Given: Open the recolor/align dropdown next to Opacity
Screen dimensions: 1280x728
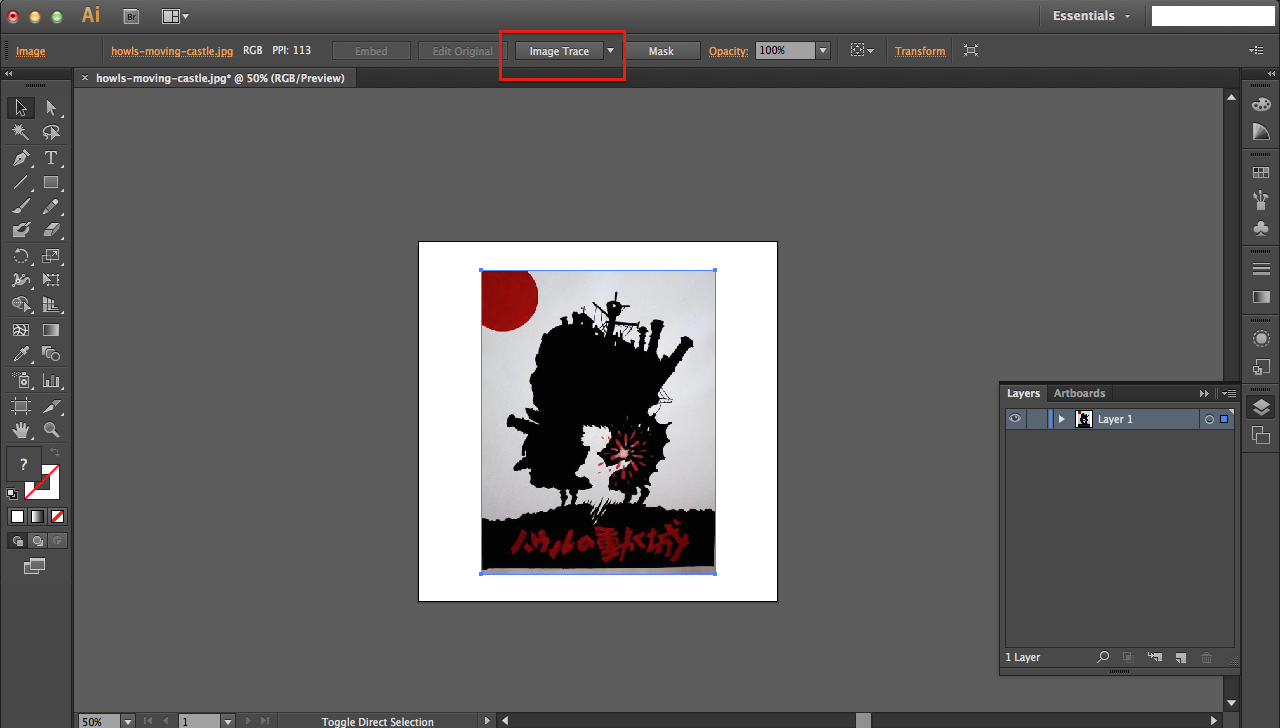Looking at the screenshot, I should tap(861, 50).
